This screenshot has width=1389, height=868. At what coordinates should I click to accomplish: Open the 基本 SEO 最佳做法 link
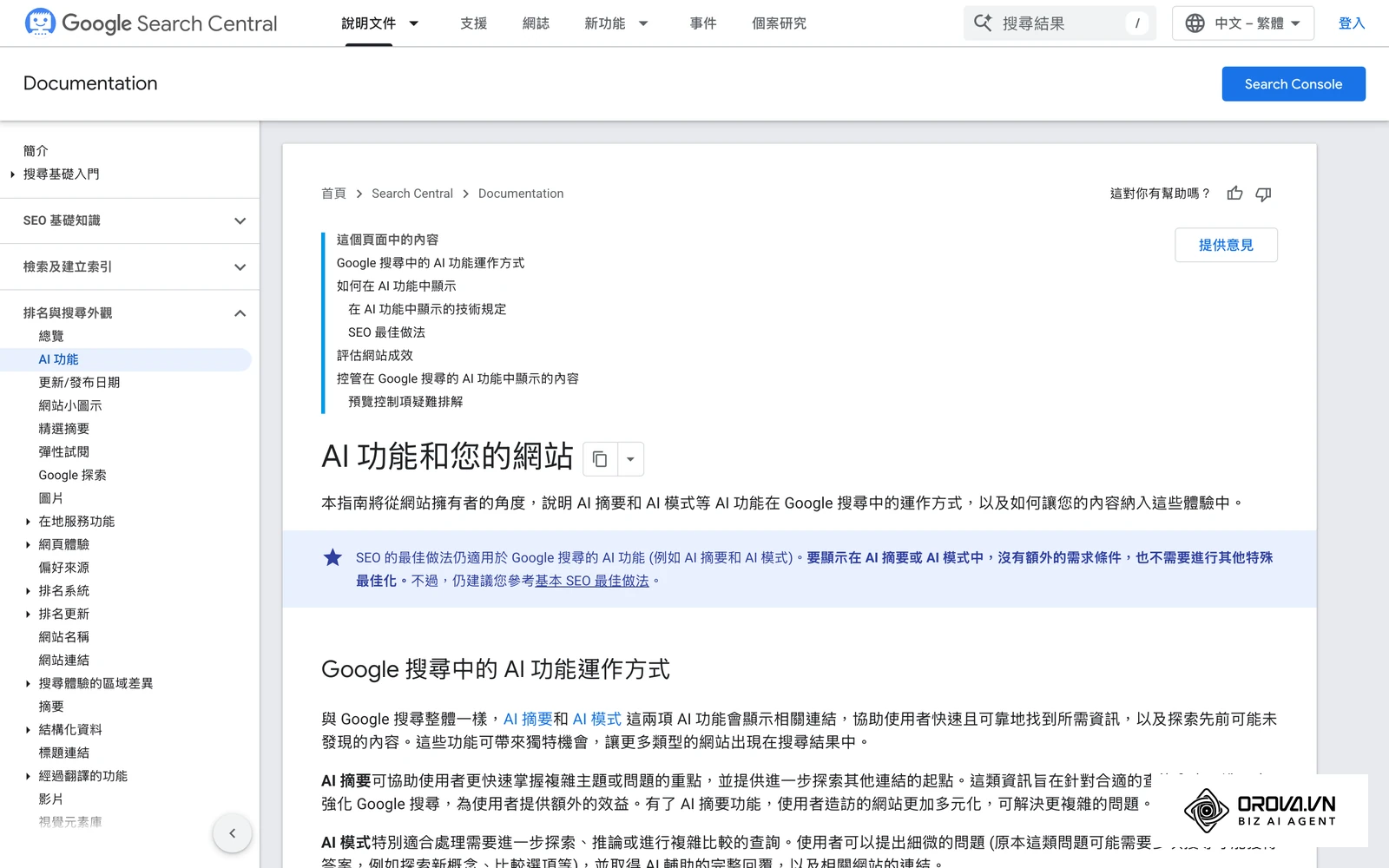(x=592, y=581)
